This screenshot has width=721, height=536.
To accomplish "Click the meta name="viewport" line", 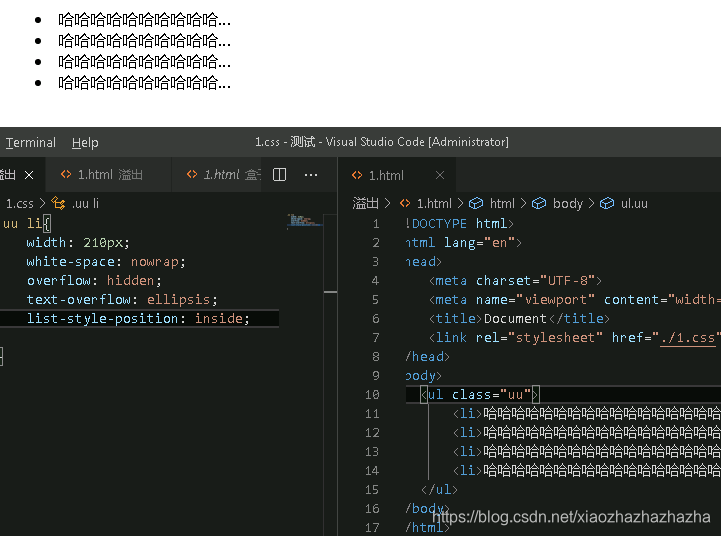I will [x=575, y=300].
